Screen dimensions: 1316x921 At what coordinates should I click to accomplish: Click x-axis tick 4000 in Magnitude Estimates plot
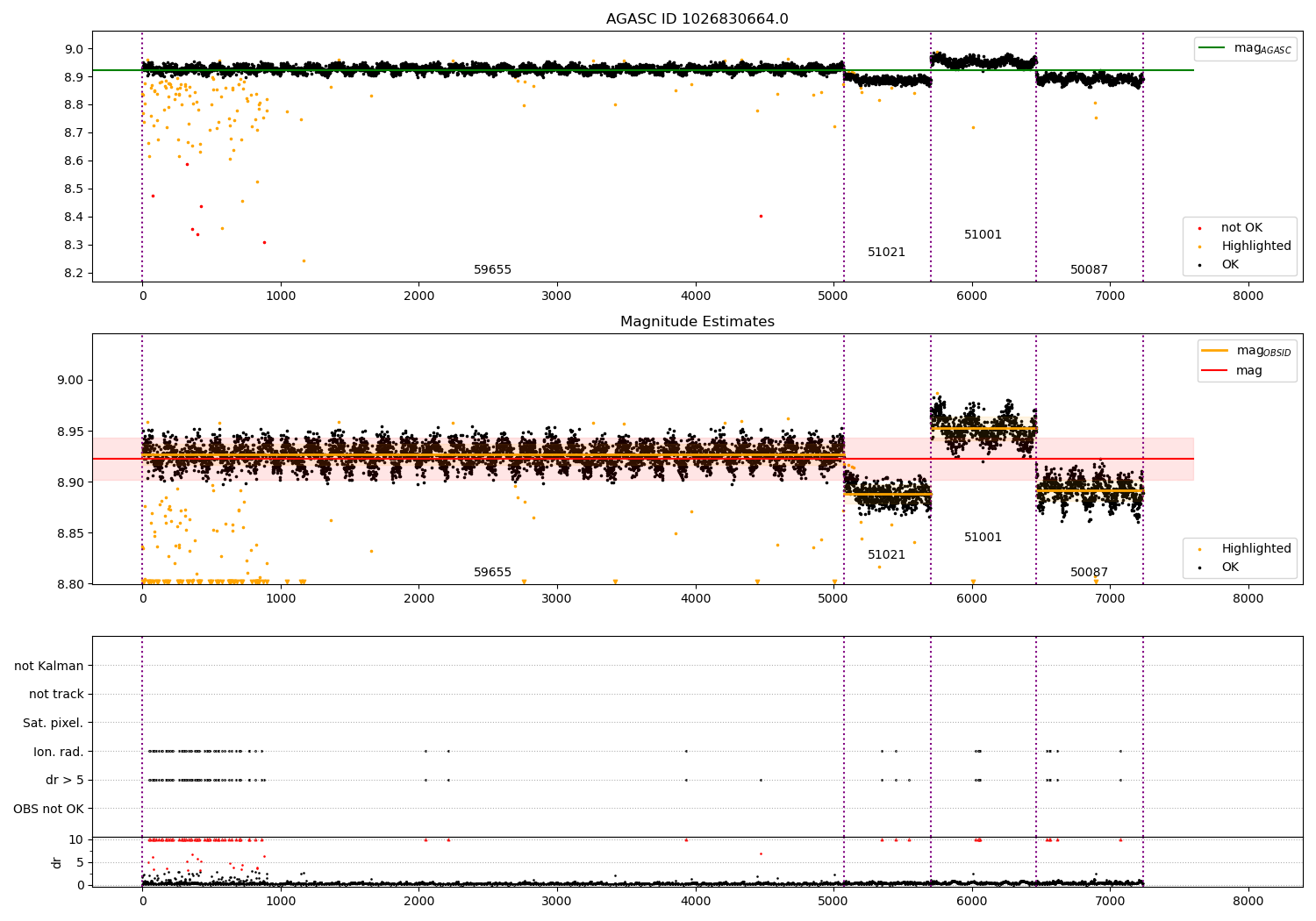pyautogui.click(x=696, y=599)
